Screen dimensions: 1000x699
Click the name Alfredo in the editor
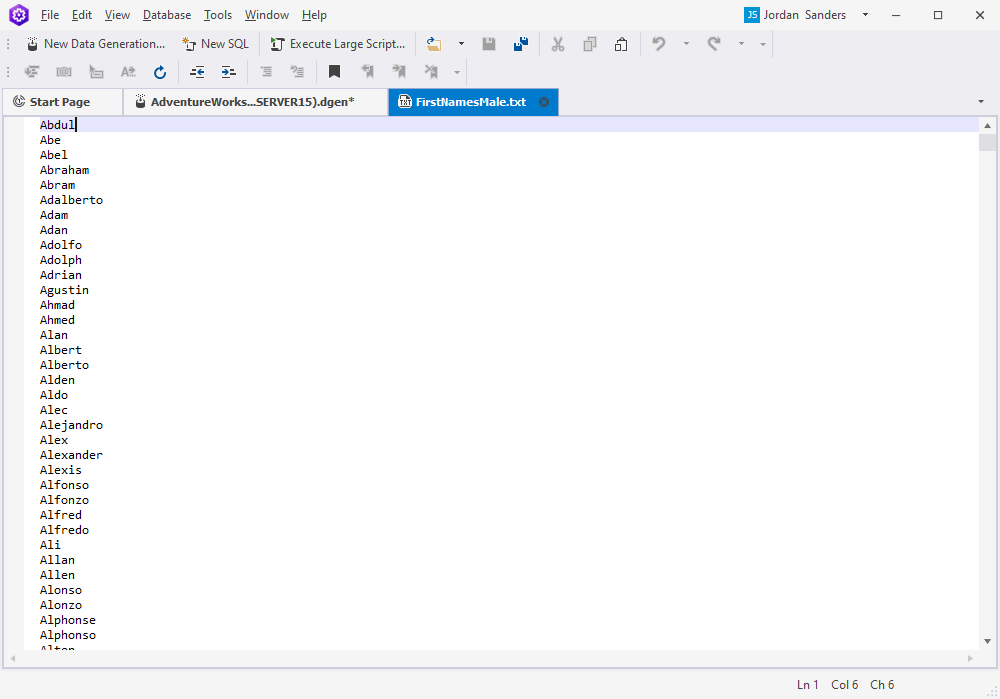[64, 530]
